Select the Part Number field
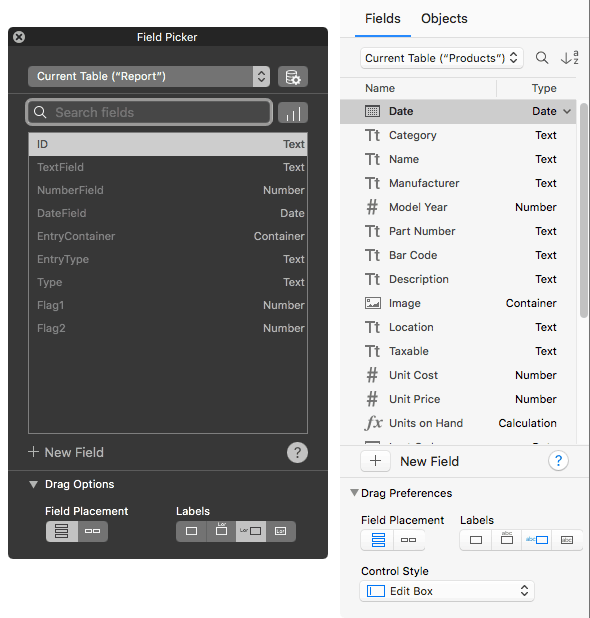590x618 pixels. pos(458,231)
